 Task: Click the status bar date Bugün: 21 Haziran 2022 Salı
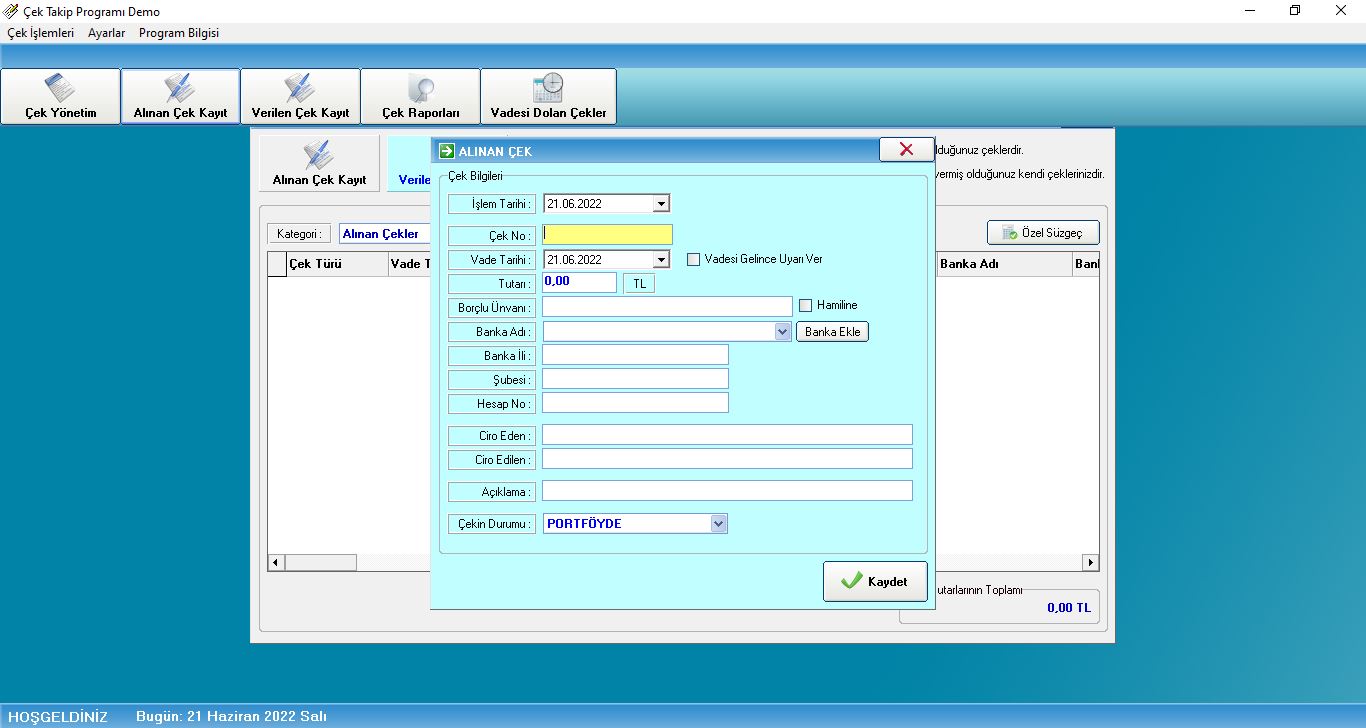click(x=231, y=716)
